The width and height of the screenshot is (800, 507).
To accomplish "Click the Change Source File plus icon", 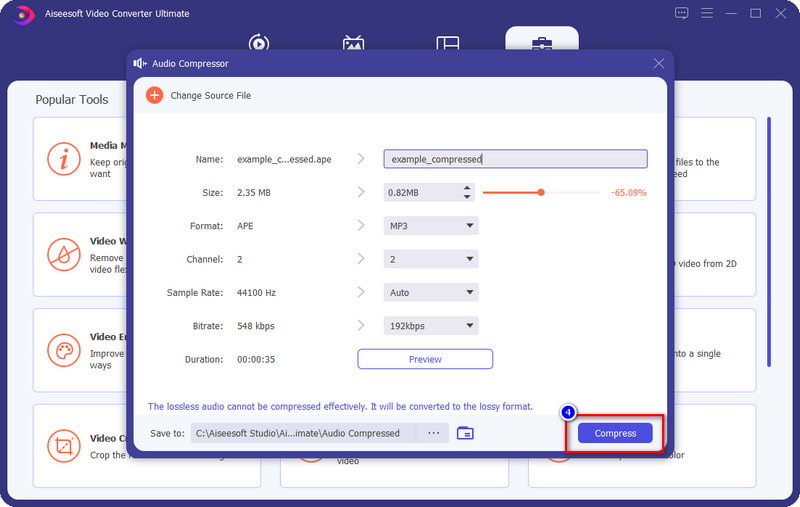I will (x=154, y=95).
